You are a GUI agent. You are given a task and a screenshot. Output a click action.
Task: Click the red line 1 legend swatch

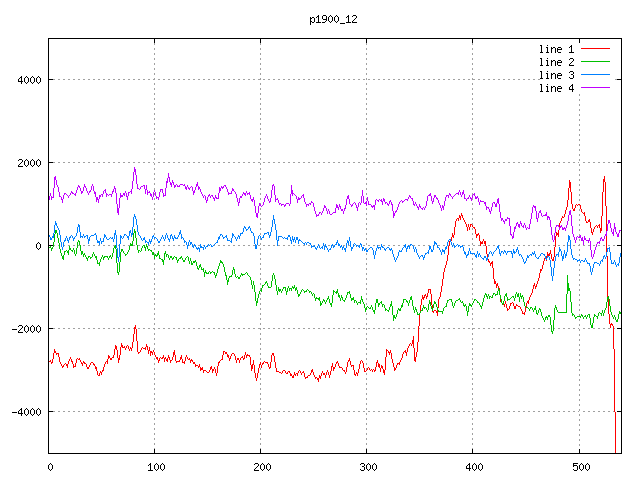coord(595,49)
